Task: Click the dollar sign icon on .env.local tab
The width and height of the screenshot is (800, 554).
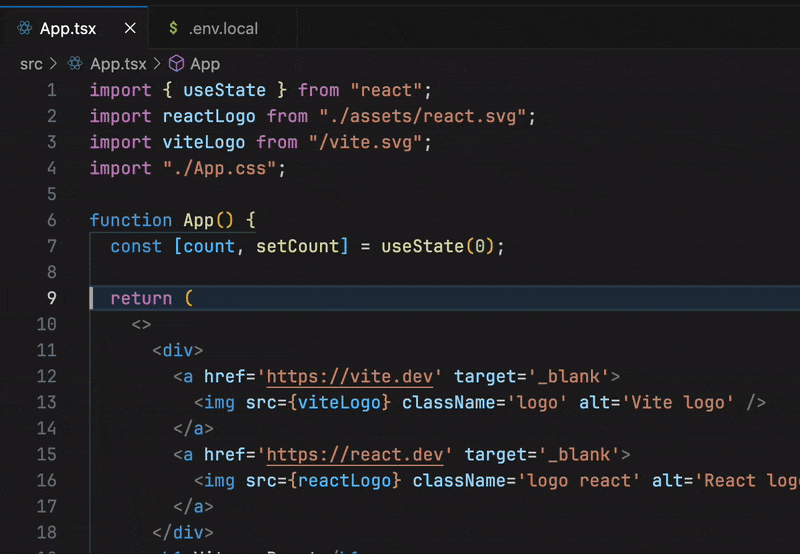Action: click(x=174, y=28)
